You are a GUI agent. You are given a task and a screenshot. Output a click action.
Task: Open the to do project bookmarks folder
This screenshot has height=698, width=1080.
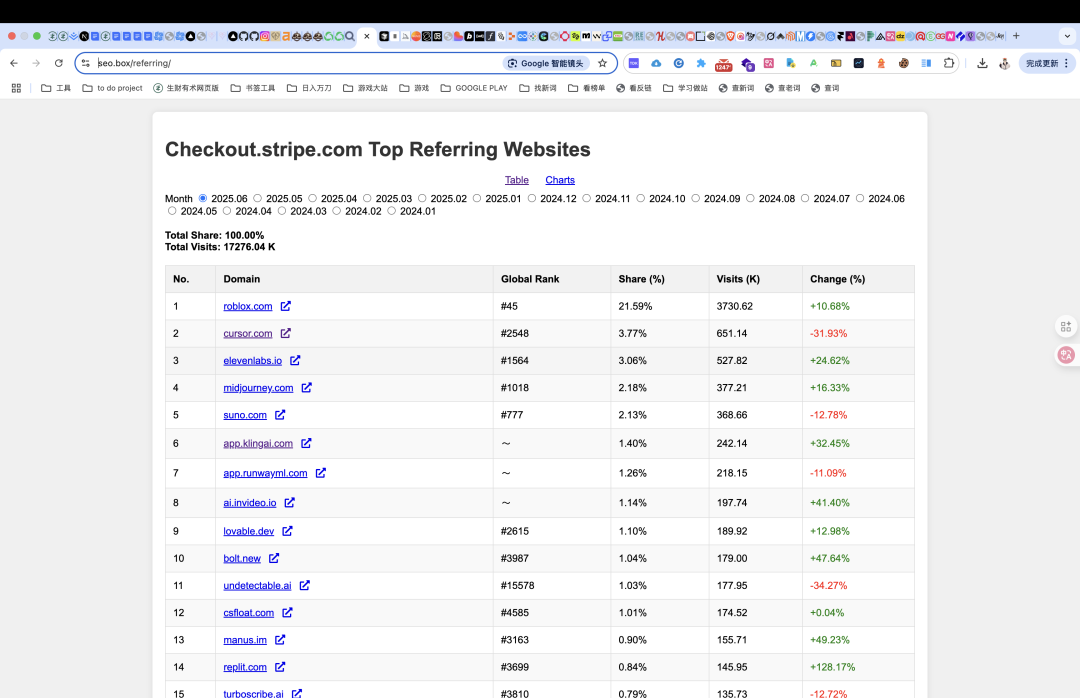tap(112, 88)
